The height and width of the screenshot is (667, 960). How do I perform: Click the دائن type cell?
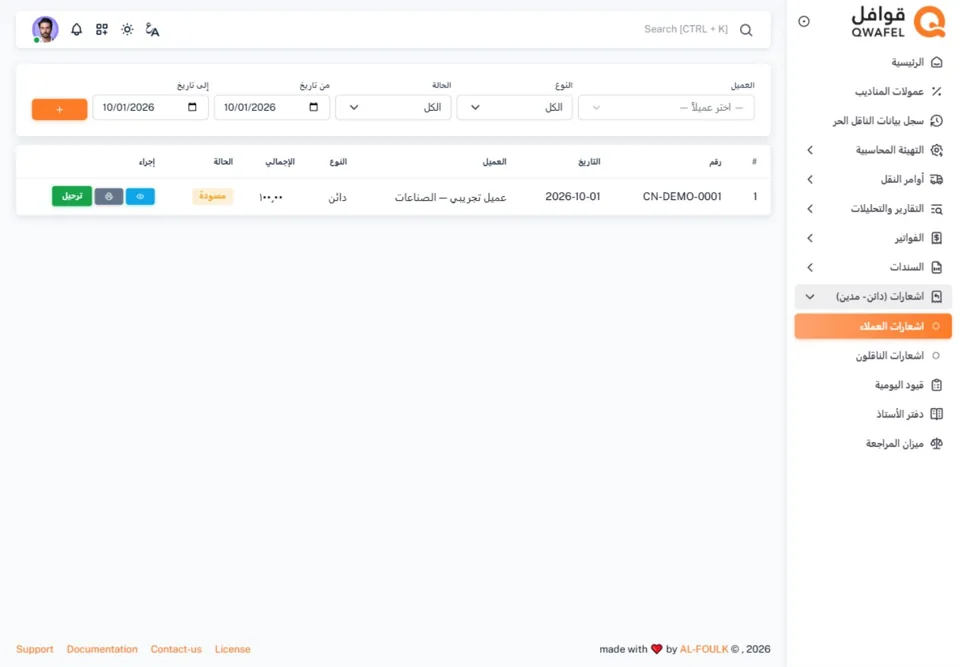click(337, 197)
